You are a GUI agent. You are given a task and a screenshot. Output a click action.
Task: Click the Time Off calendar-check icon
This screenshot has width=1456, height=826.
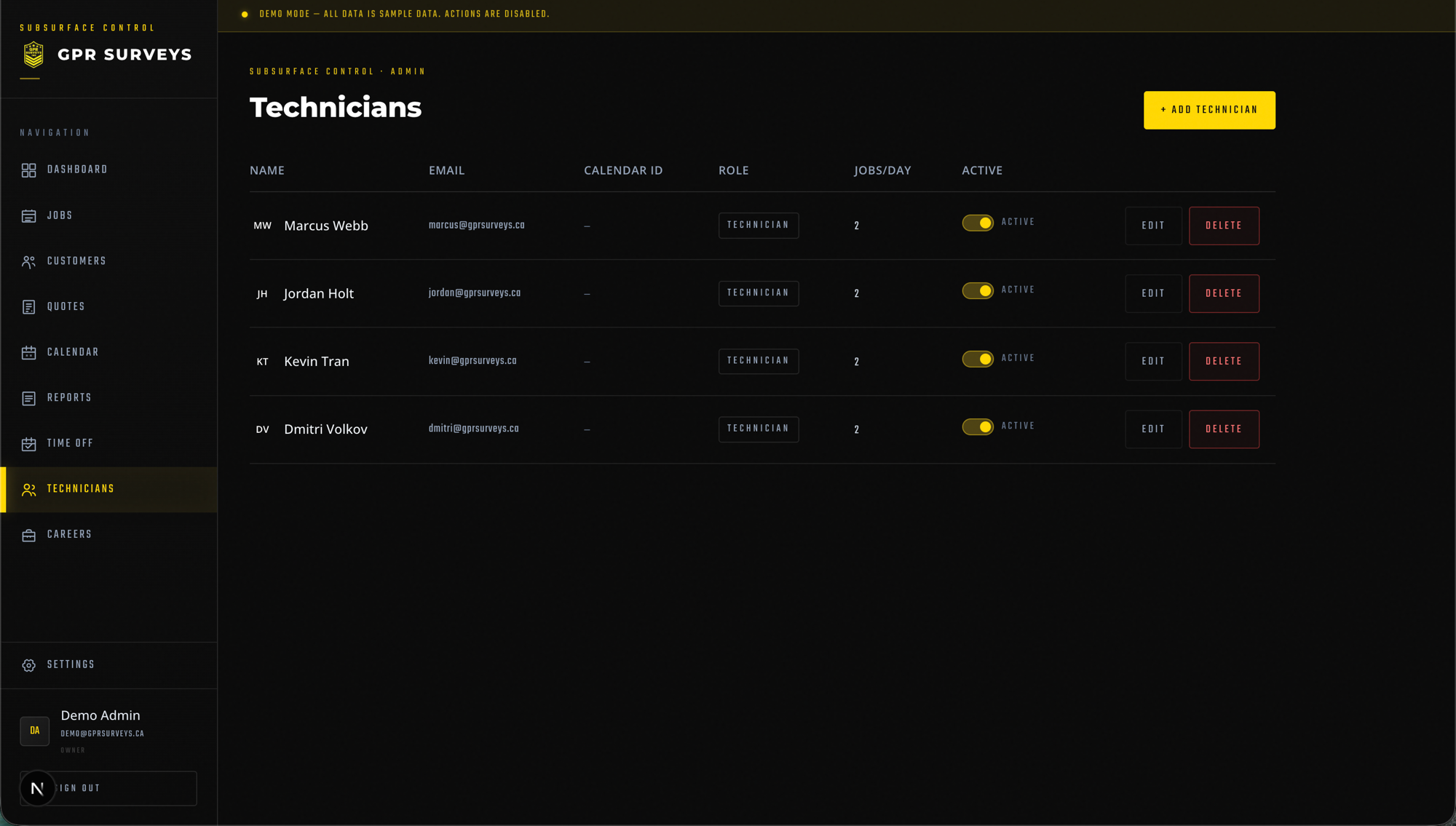(x=28, y=444)
